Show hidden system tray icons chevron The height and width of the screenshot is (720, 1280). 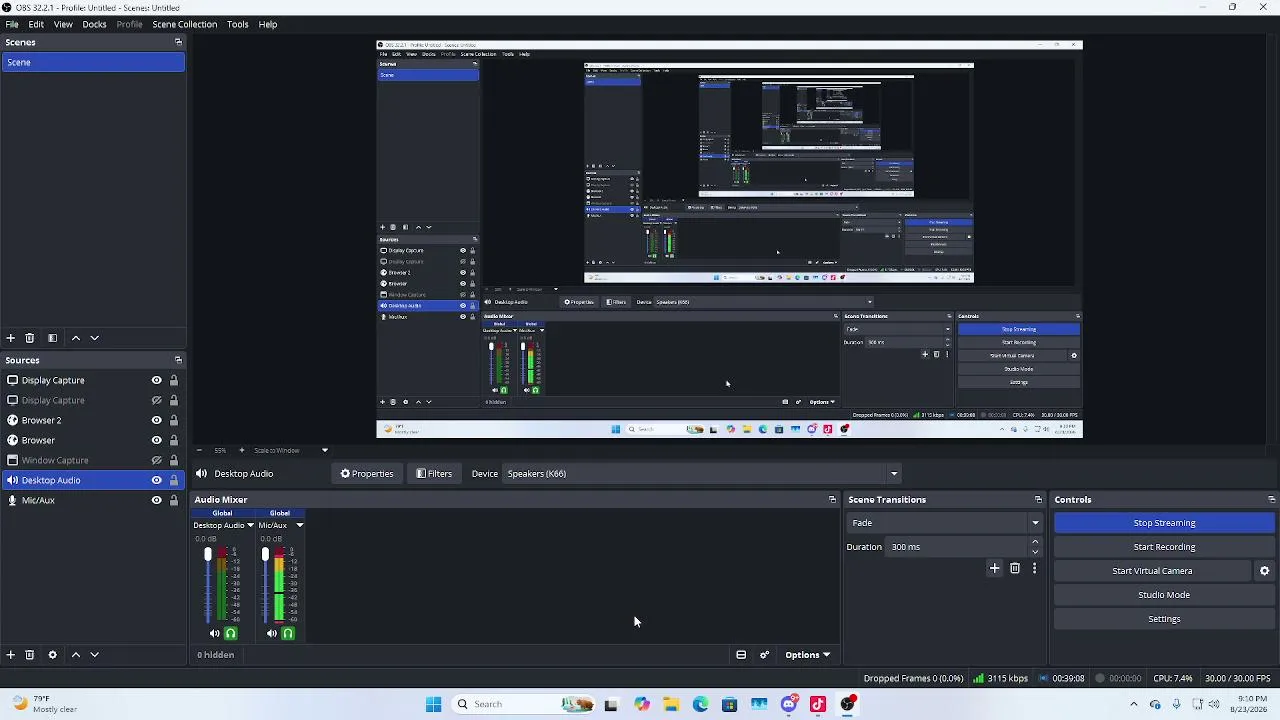[x=1133, y=704]
